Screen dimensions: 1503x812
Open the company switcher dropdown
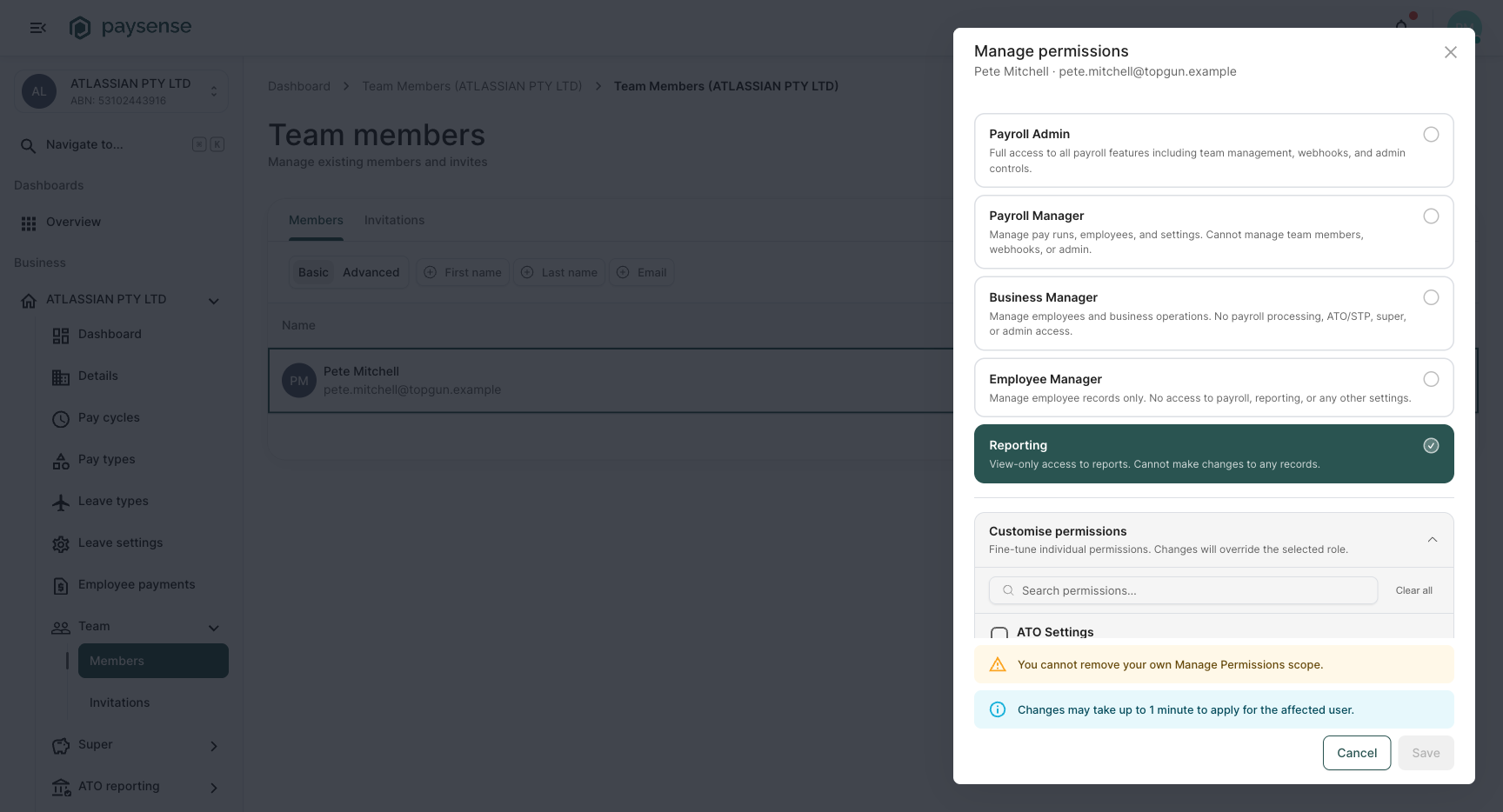pyautogui.click(x=214, y=91)
